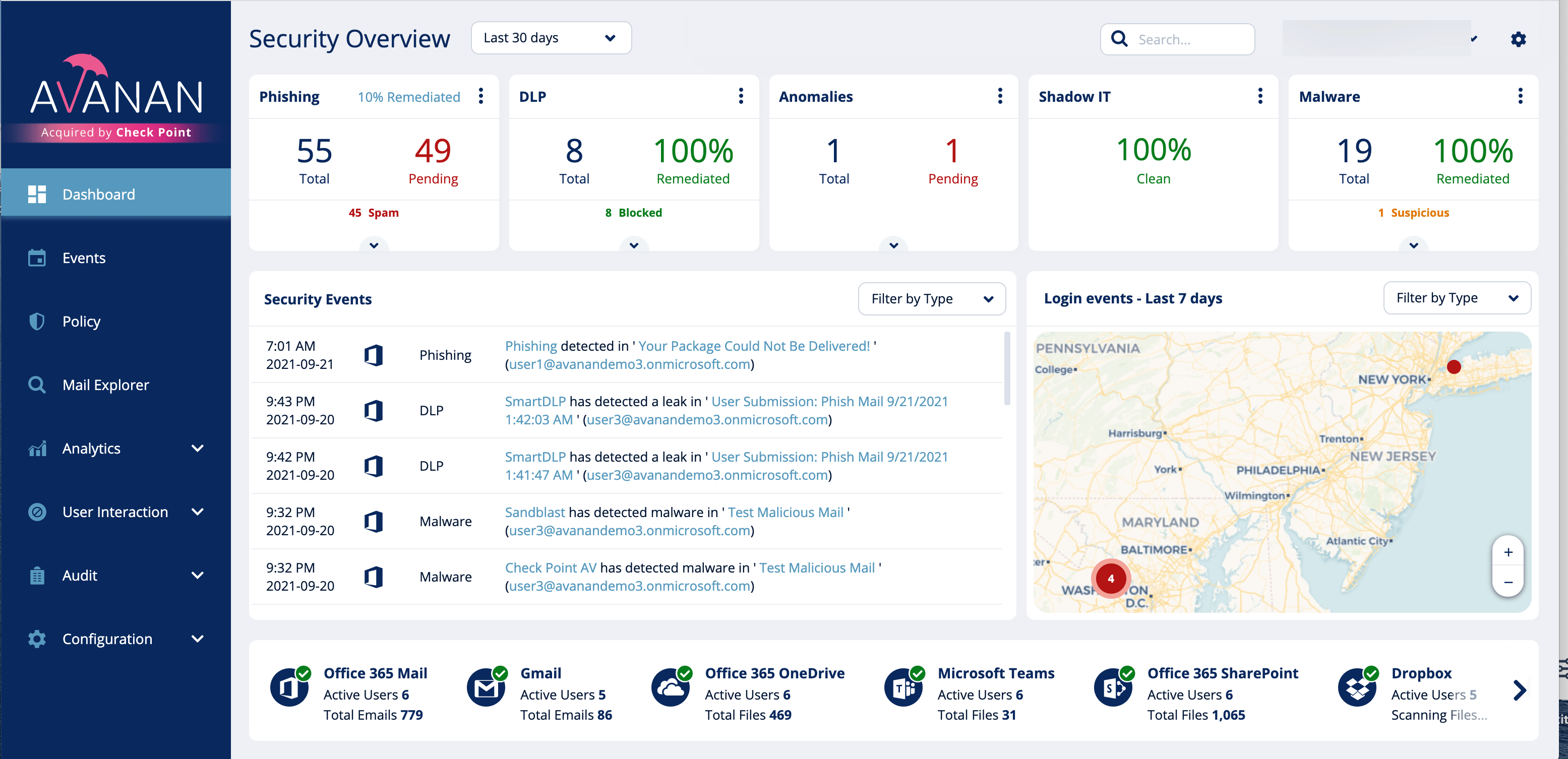1568x759 pixels.
Task: Open the Last 30 days dropdown
Action: coord(551,38)
